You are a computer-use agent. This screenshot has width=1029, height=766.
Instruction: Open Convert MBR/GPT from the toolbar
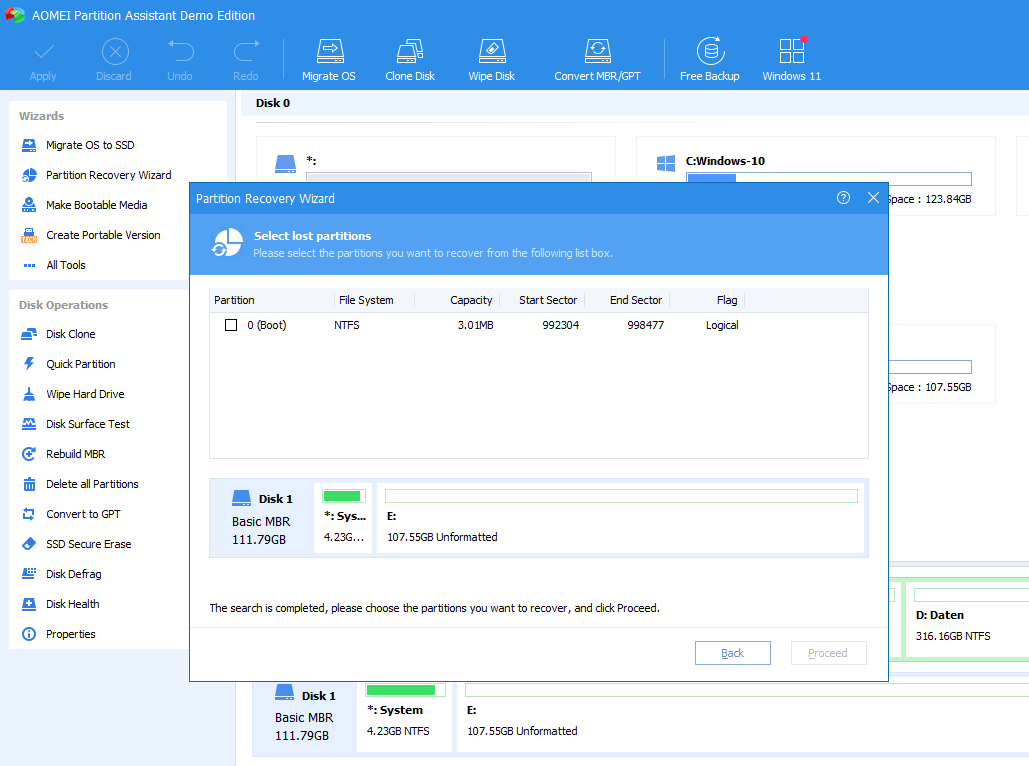(x=597, y=60)
